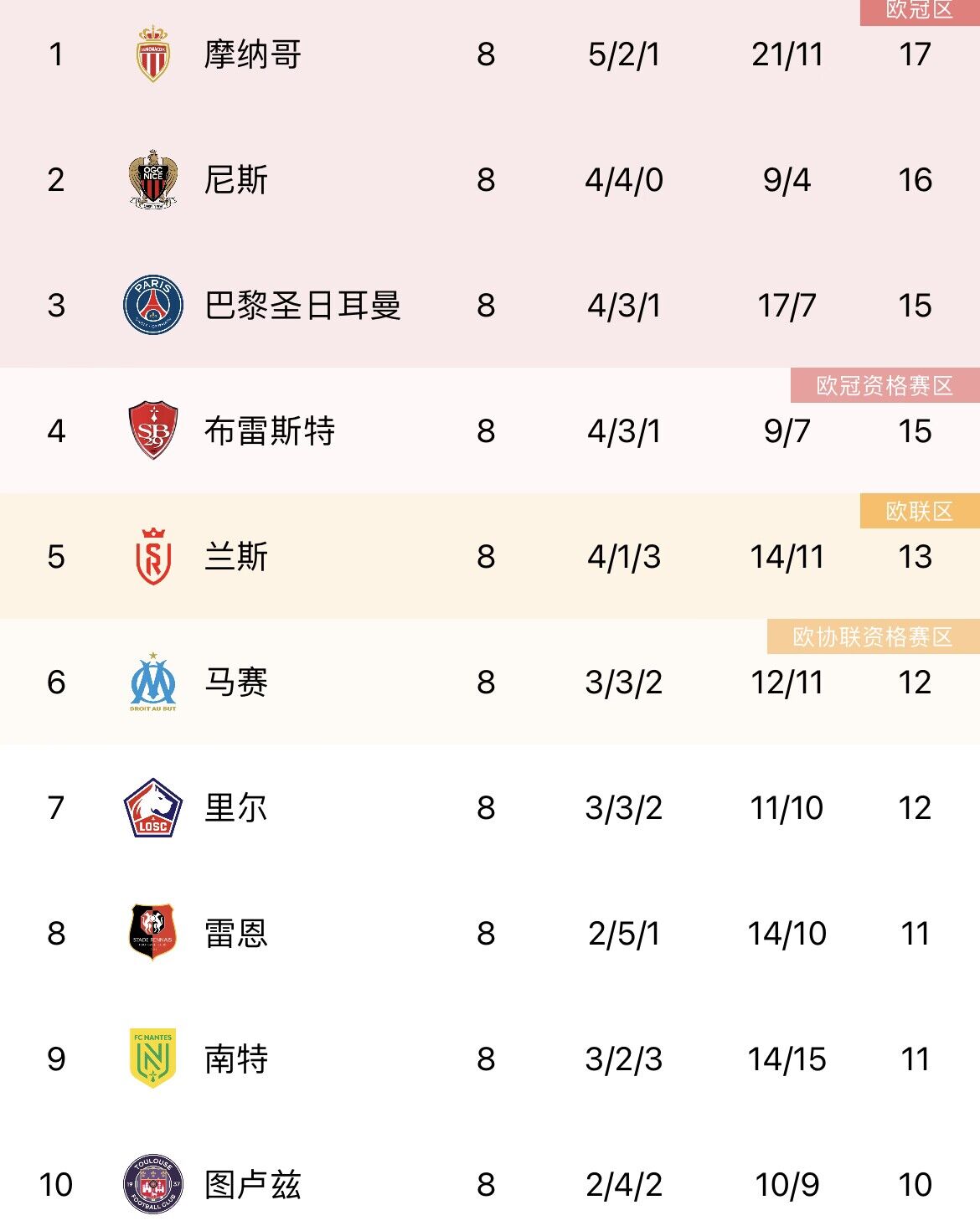Screen dimensions: 980x1231
Task: Select rank number 7 for 里尔
Action: (56, 808)
